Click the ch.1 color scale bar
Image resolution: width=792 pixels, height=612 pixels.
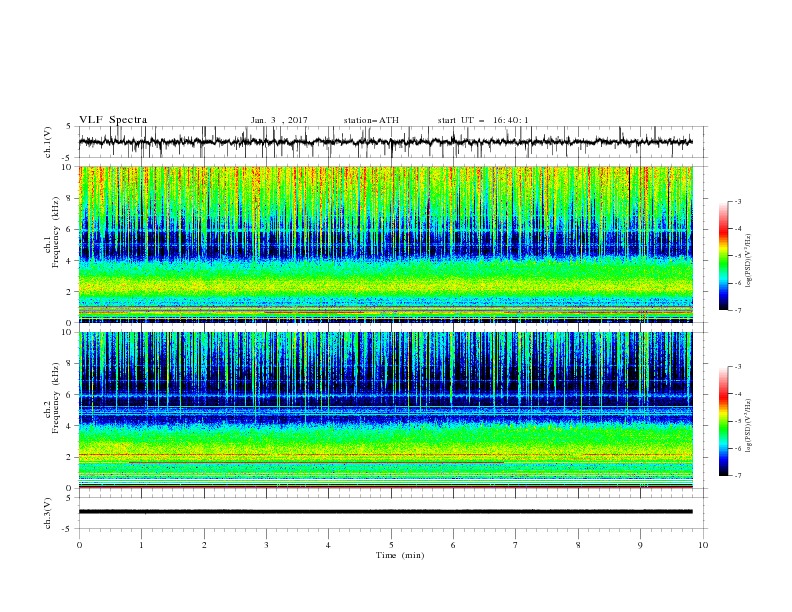(x=724, y=256)
